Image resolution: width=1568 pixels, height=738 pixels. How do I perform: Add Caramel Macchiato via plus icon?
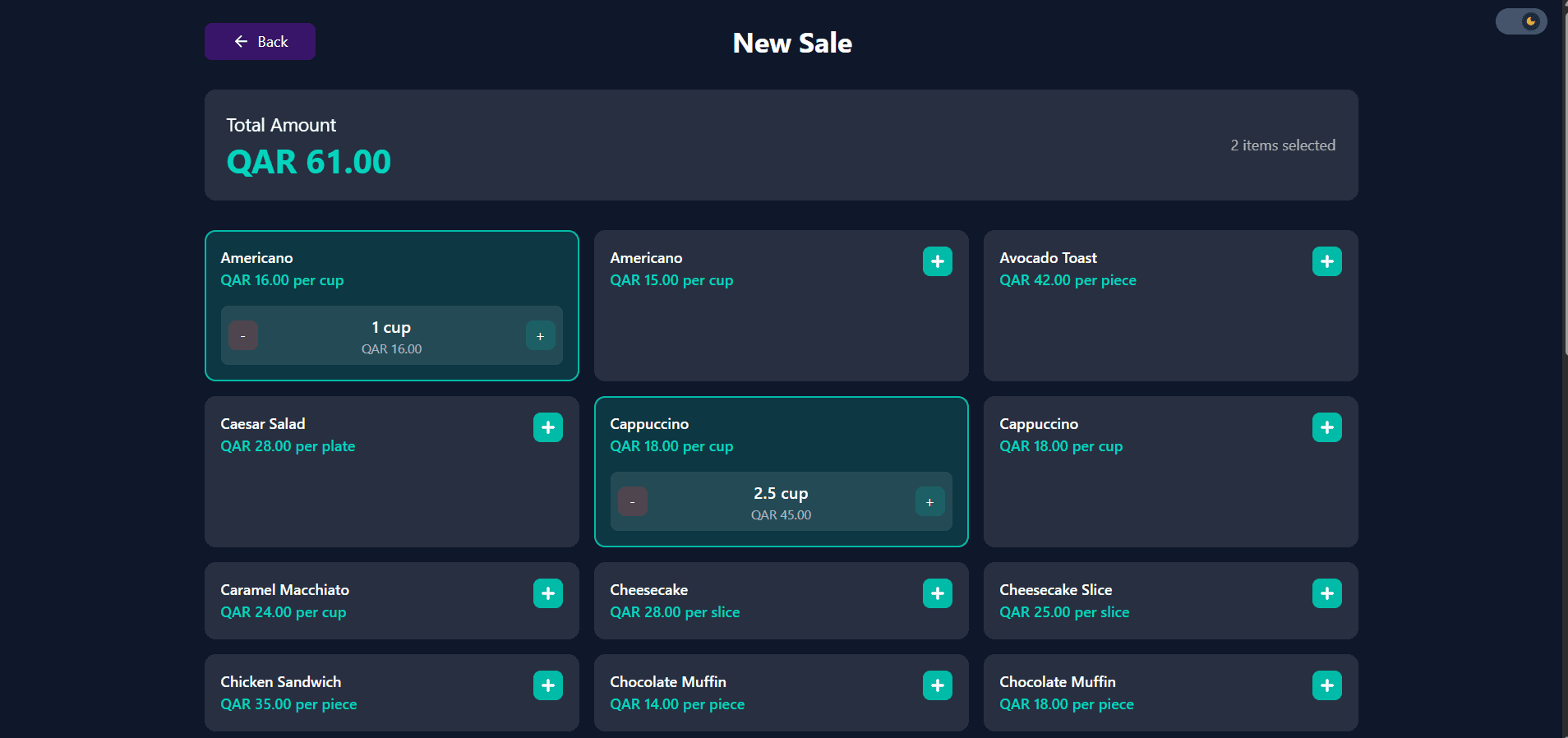548,593
